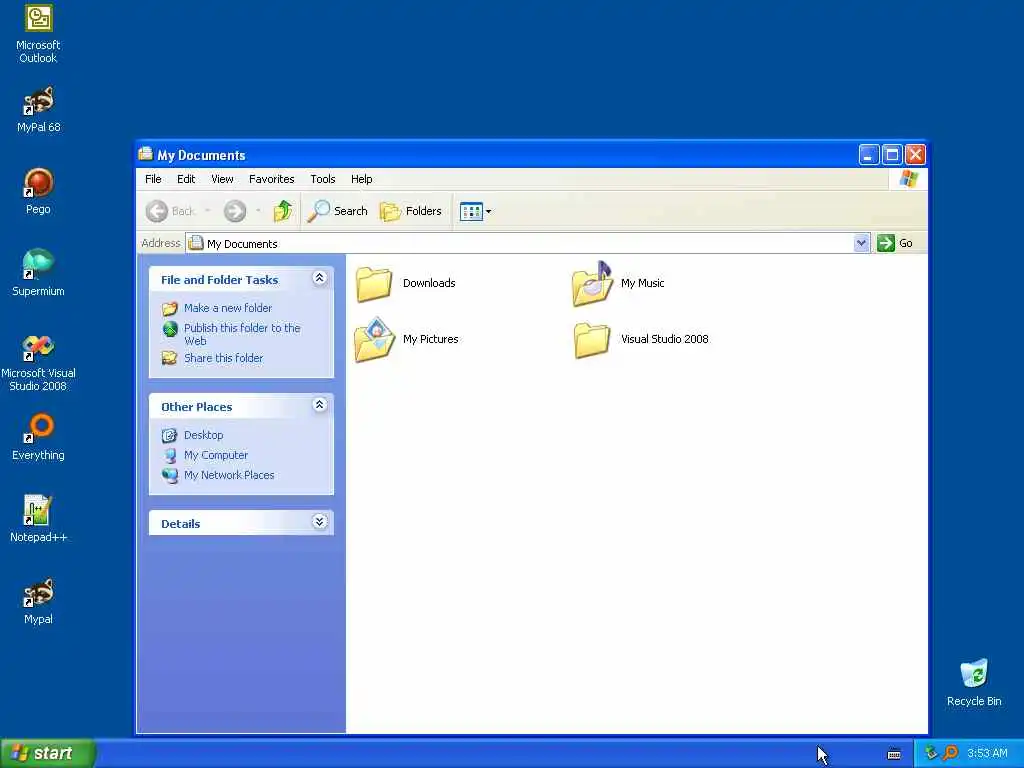The width and height of the screenshot is (1024, 768).
Task: Select the Mypal desktop shortcut
Action: pyautogui.click(x=38, y=601)
